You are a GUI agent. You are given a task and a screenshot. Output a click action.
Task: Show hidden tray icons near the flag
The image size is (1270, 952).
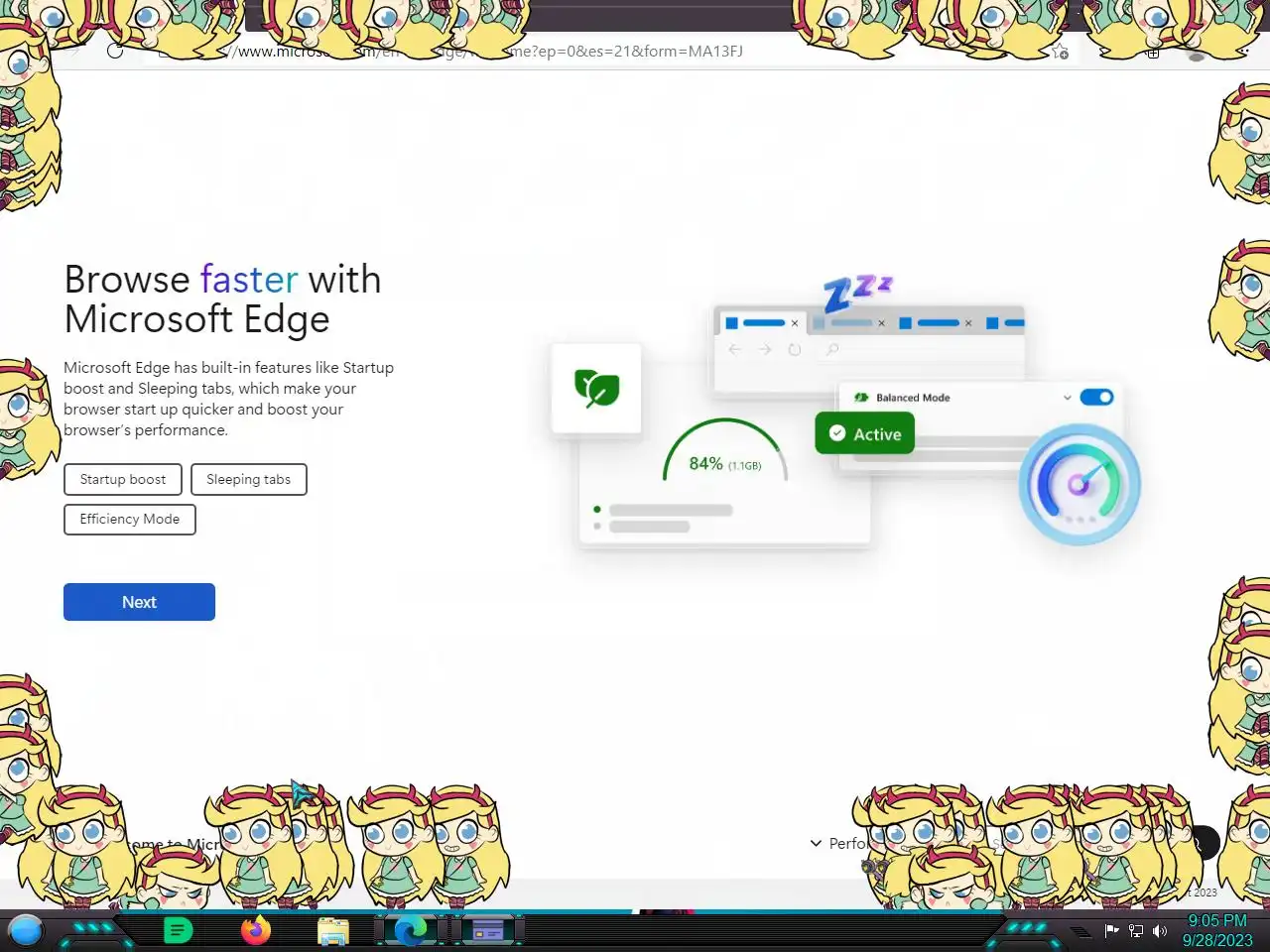coord(1082,931)
